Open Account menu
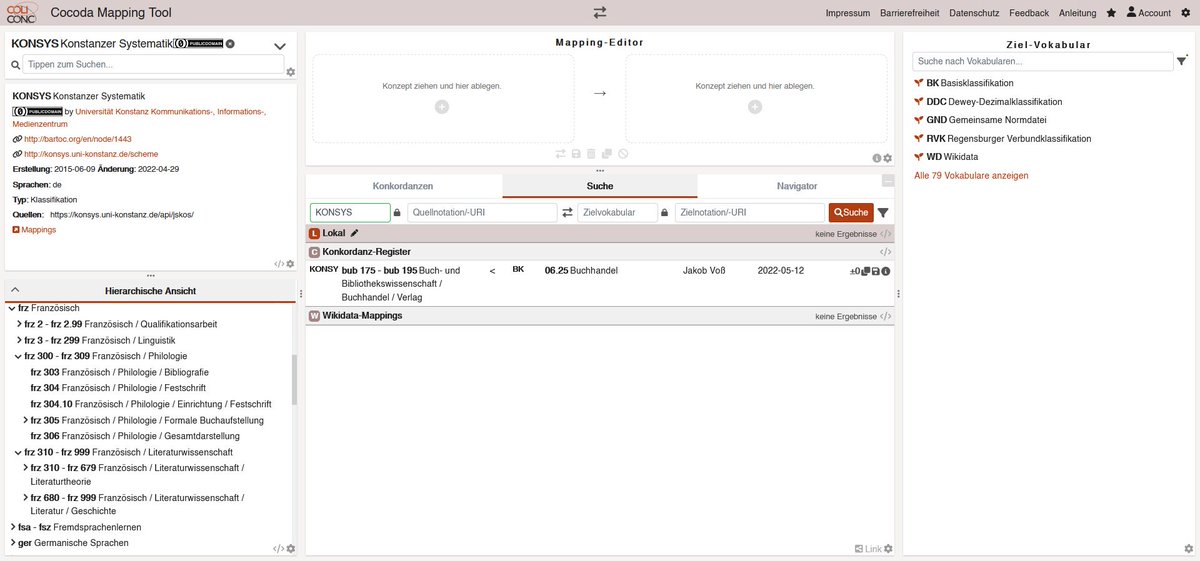The image size is (1200, 561). [1148, 13]
